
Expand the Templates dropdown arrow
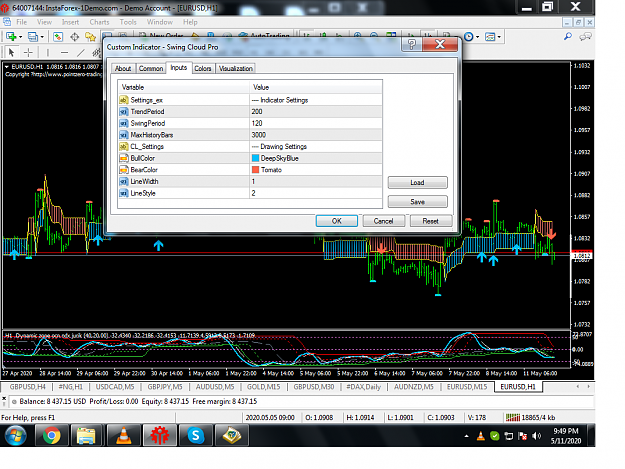(499, 37)
